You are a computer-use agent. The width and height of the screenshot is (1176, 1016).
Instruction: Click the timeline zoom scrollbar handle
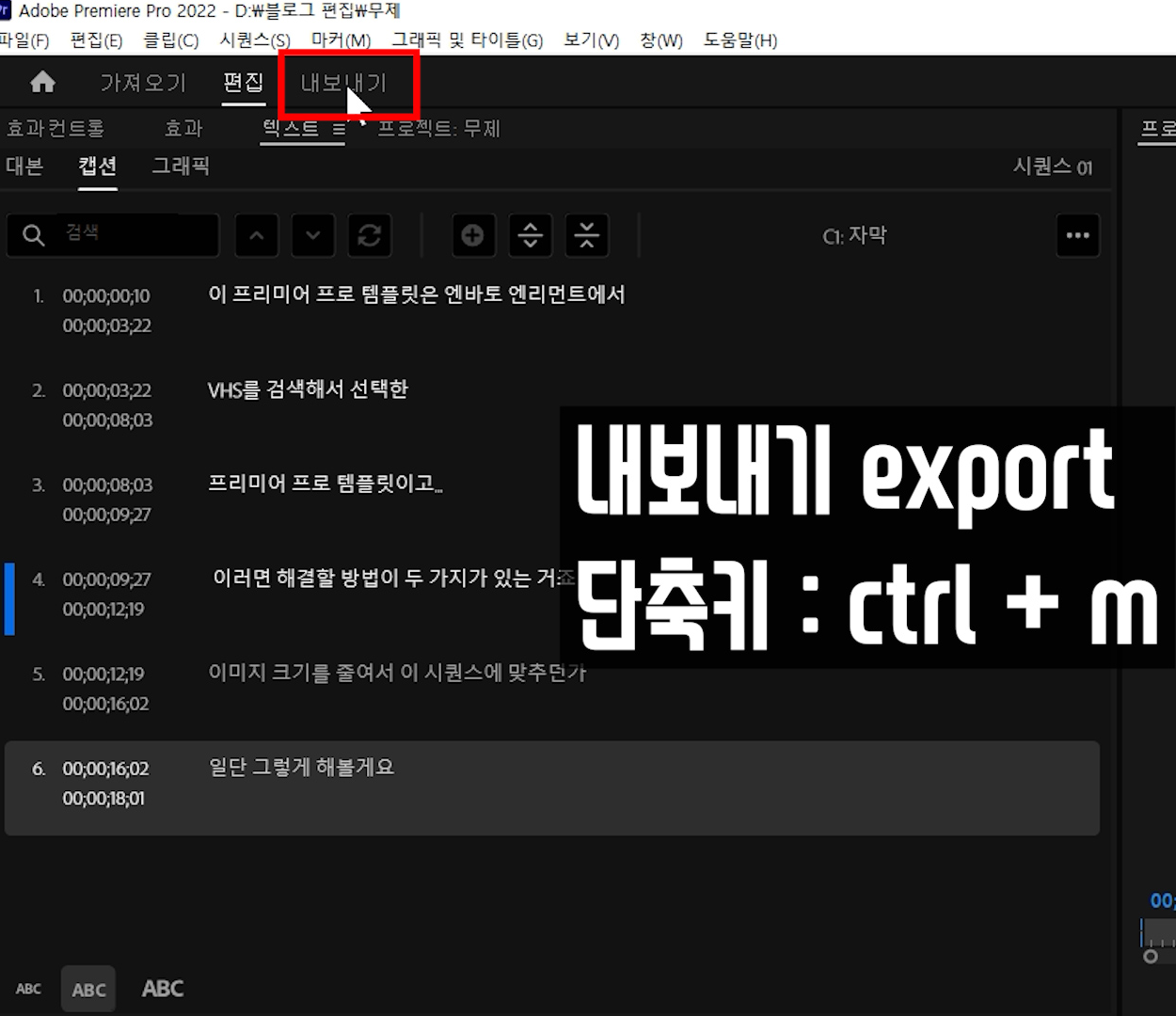(x=1151, y=957)
